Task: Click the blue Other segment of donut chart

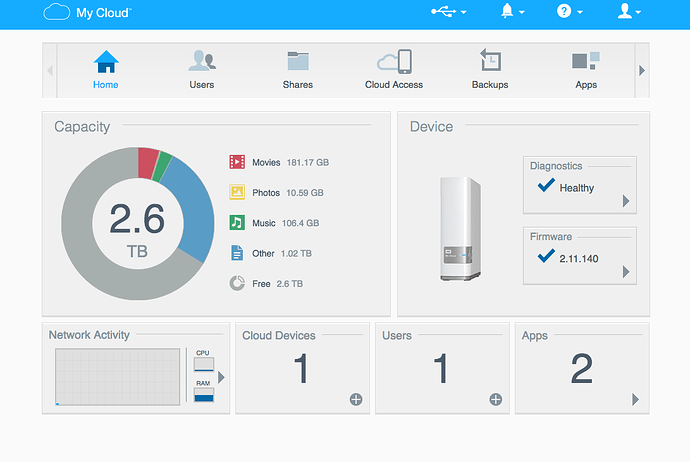Action: (x=194, y=211)
